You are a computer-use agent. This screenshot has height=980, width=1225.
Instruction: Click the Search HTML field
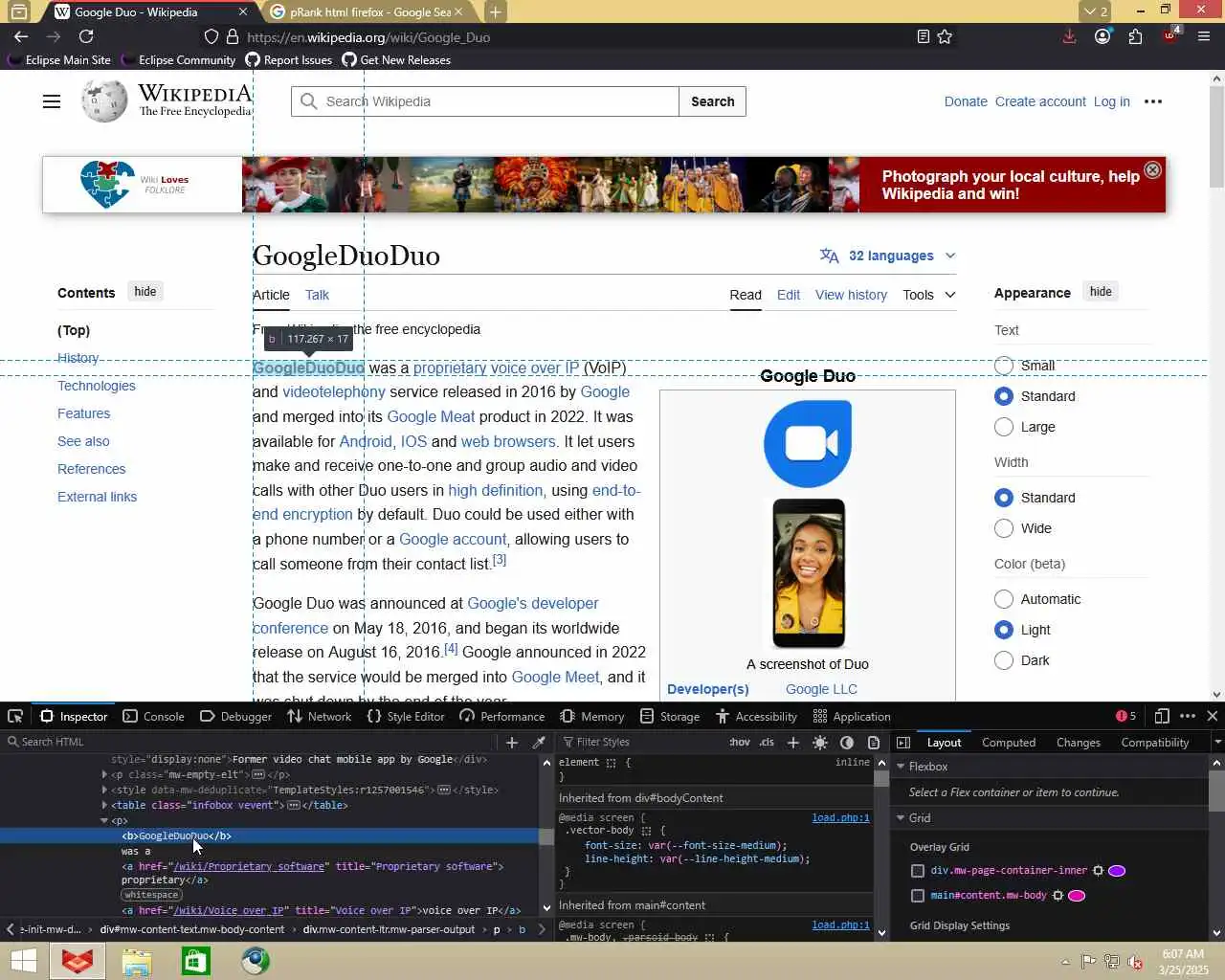click(x=249, y=742)
